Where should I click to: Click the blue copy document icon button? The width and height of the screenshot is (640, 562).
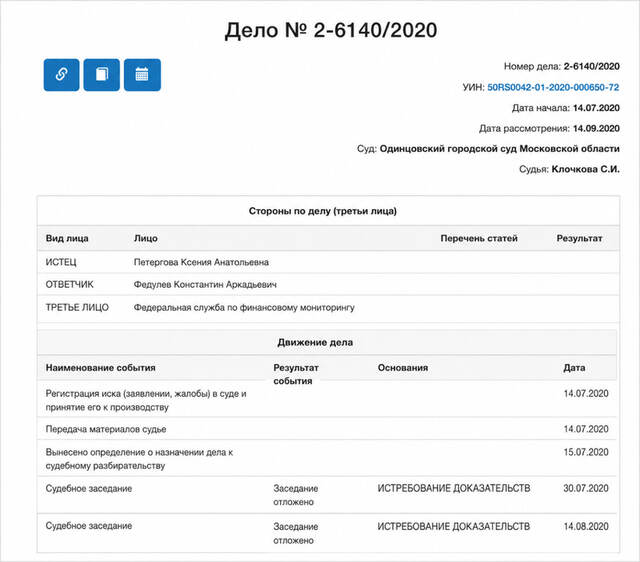click(102, 75)
